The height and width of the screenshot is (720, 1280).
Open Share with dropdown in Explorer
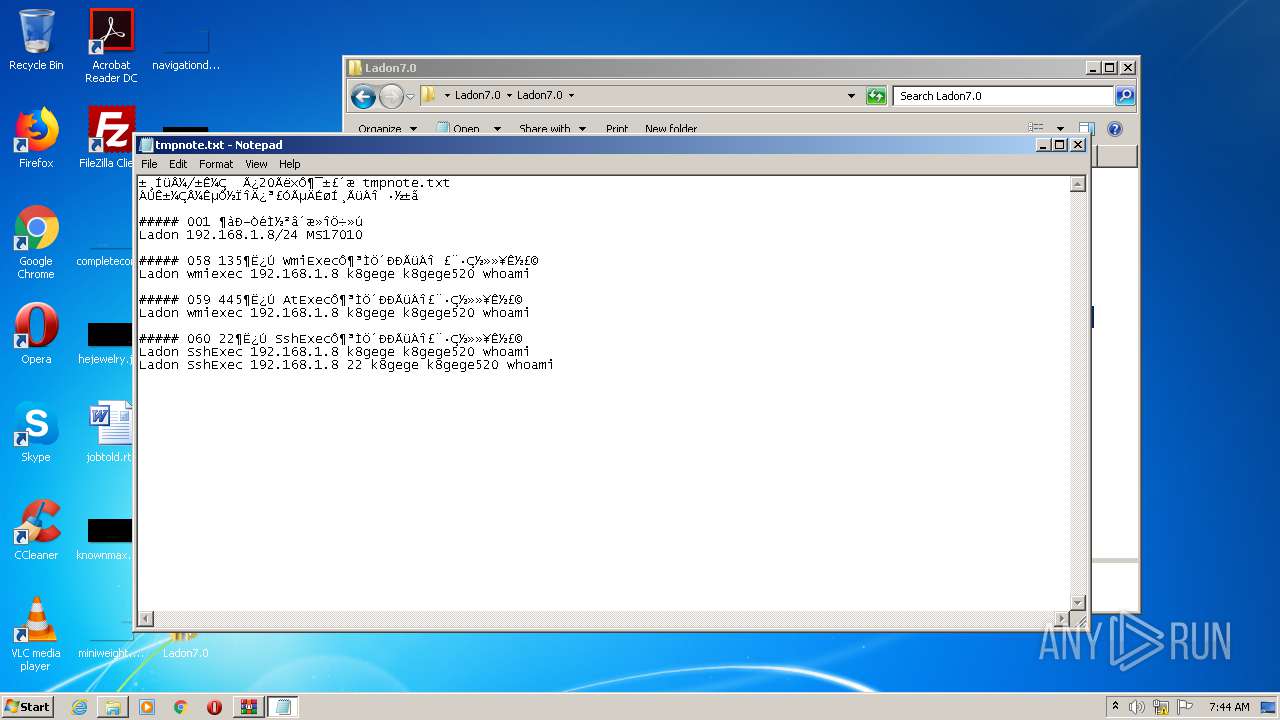[552, 129]
